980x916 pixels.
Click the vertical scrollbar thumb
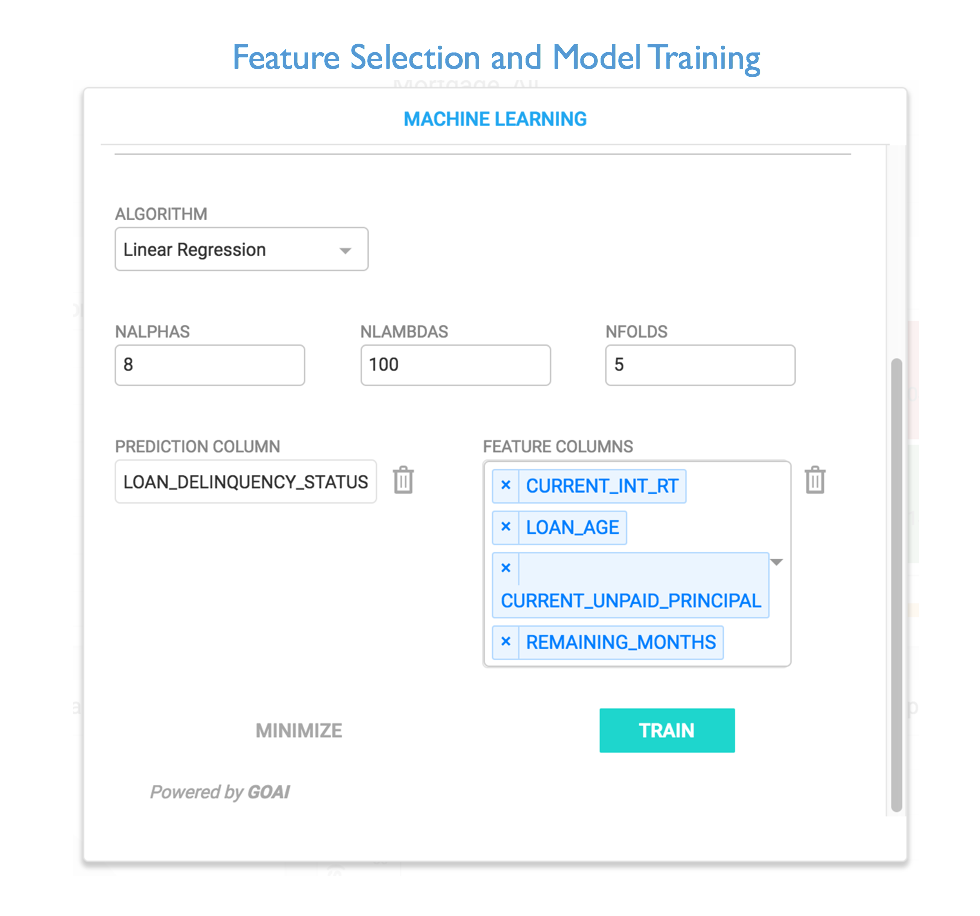click(896, 585)
